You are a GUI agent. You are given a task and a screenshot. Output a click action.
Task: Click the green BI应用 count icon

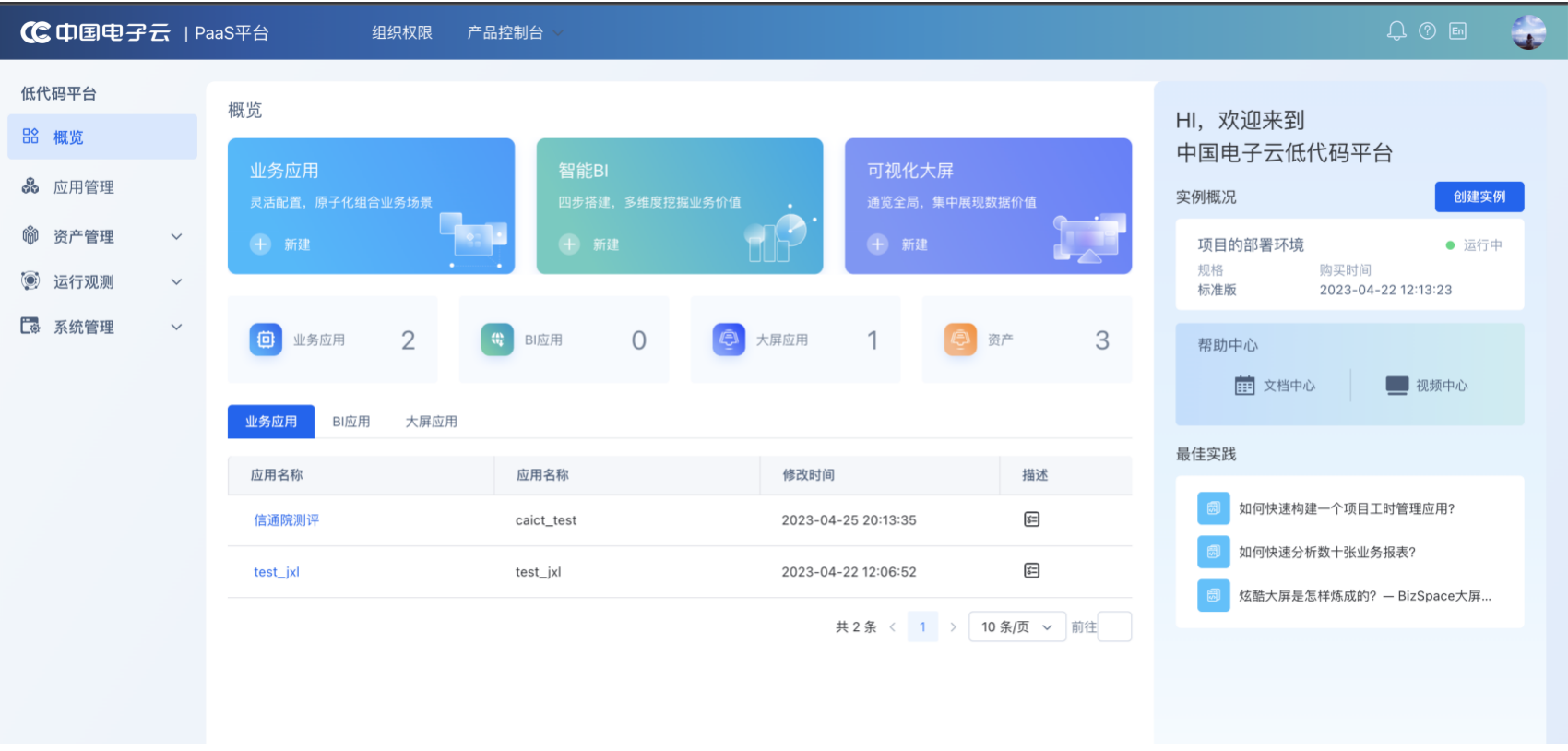(497, 340)
